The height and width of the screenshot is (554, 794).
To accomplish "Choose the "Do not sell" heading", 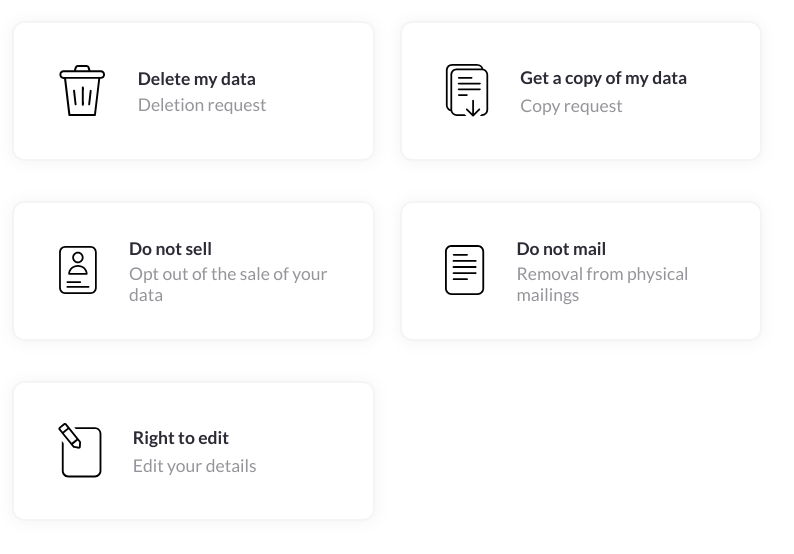I will click(170, 249).
